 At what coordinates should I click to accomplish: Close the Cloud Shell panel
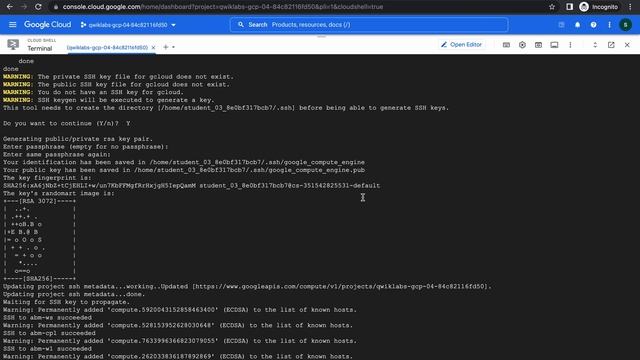[x=627, y=45]
